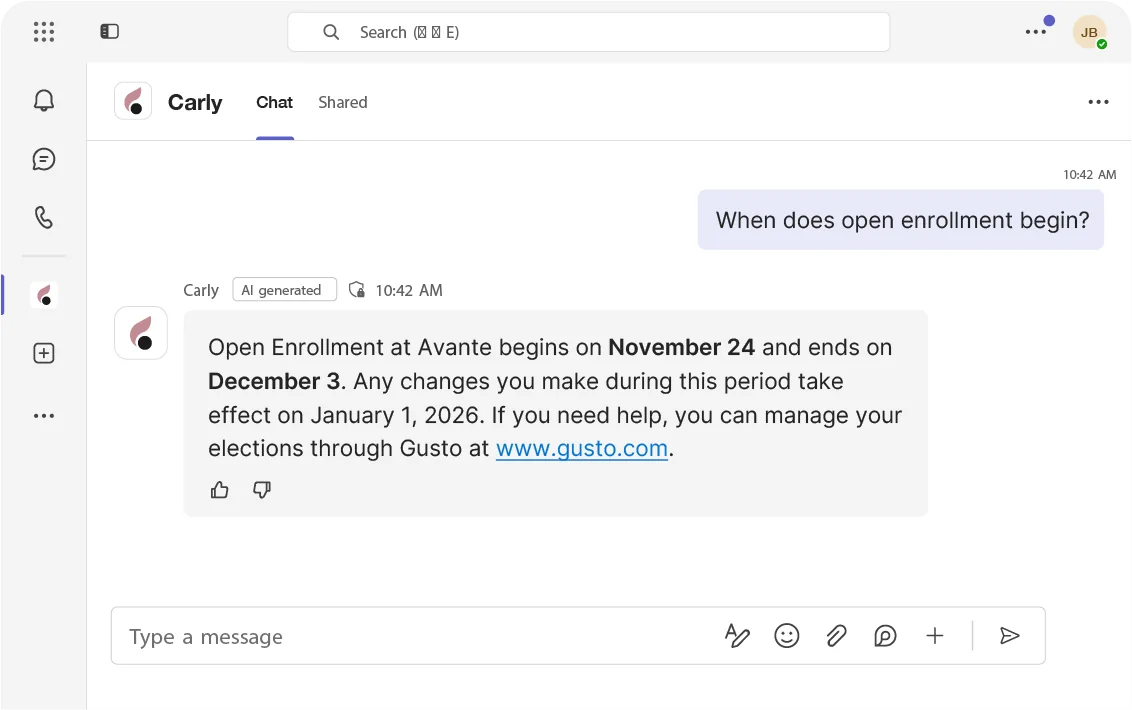Click Carly's avatar beside the reply
Image resolution: width=1132 pixels, height=710 pixels.
click(141, 333)
